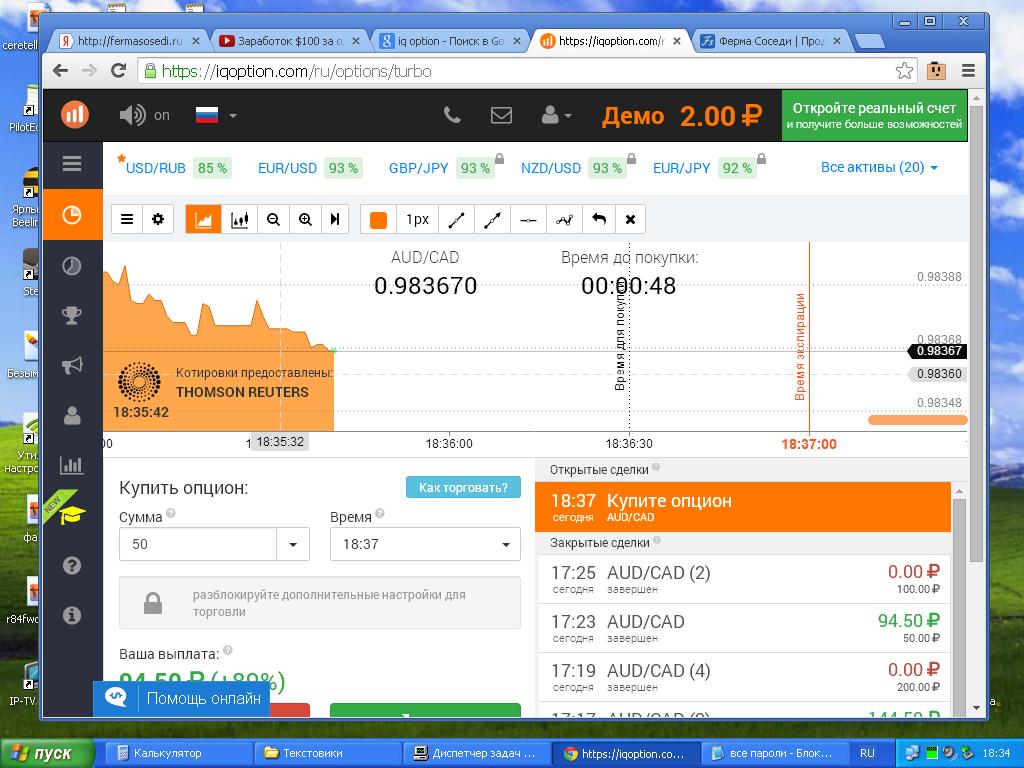Image resolution: width=1024 pixels, height=768 pixels.
Task: Pick the orange drawing color swatch
Action: [378, 219]
